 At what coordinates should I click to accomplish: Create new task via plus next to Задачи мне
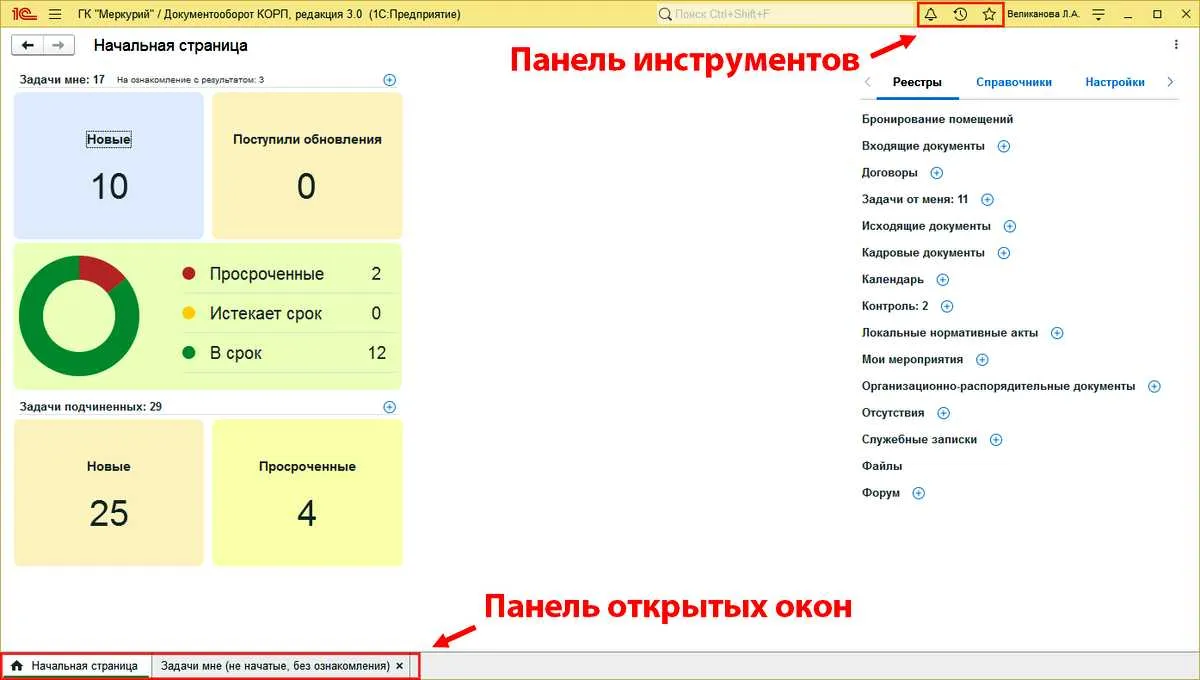(390, 80)
